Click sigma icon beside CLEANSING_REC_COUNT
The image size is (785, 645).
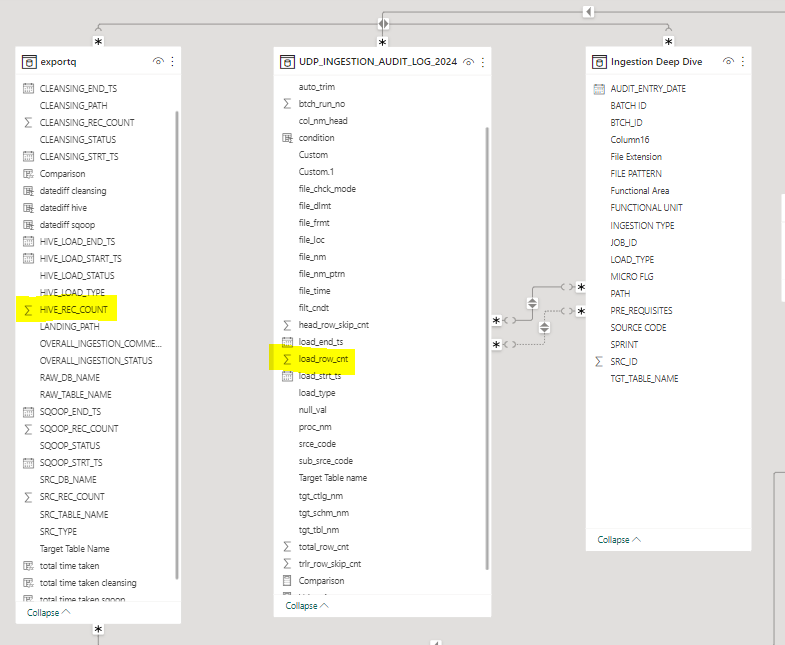point(29,123)
